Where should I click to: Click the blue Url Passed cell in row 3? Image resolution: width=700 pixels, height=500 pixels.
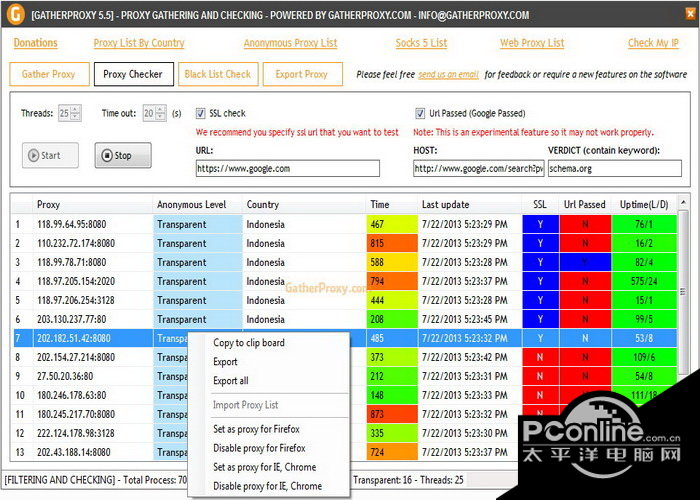click(585, 262)
